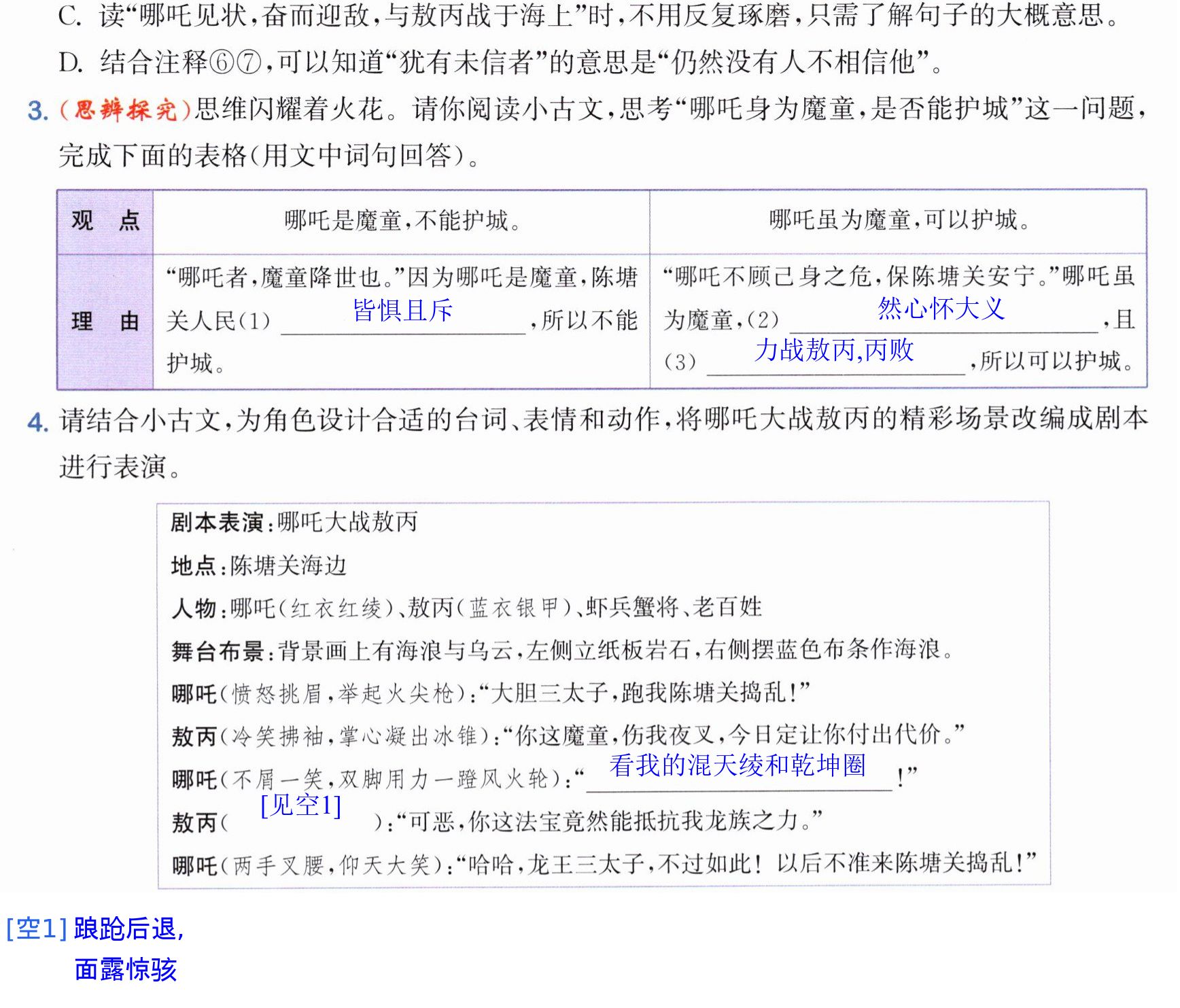Click the cell 哪吒是魔童,不能护城

[x=402, y=222]
